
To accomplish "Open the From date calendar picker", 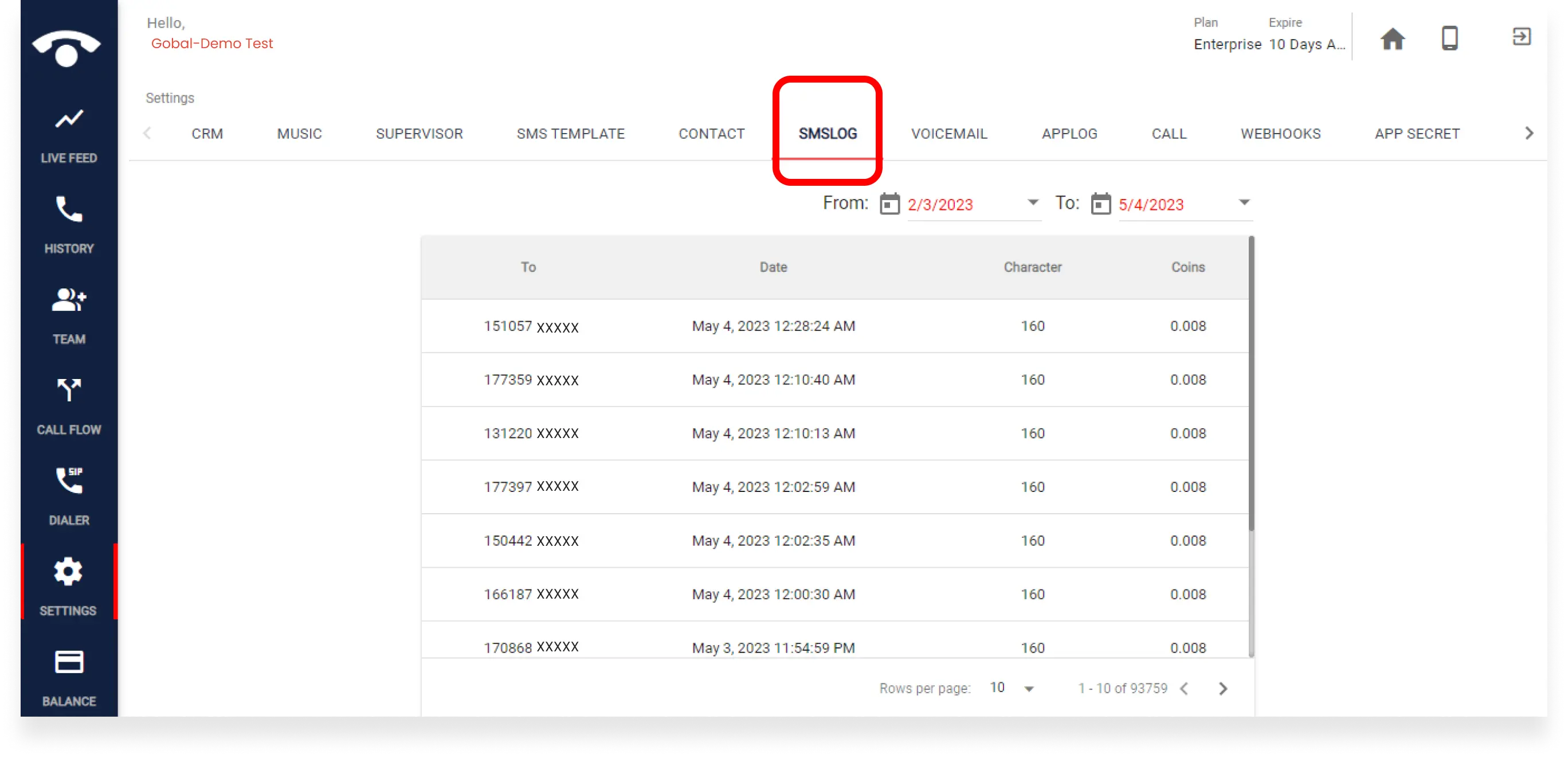I will tap(889, 204).
